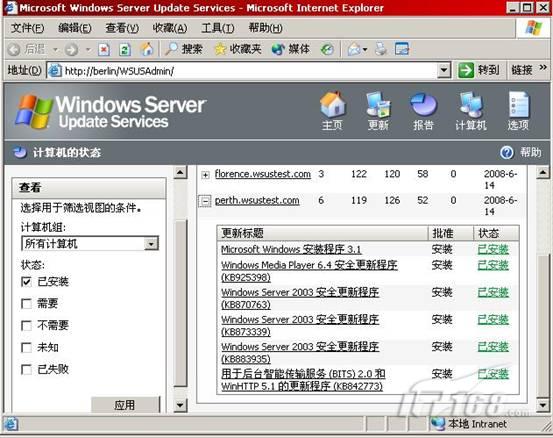
Task: Open the 查看(V) menu
Action: coord(122,28)
